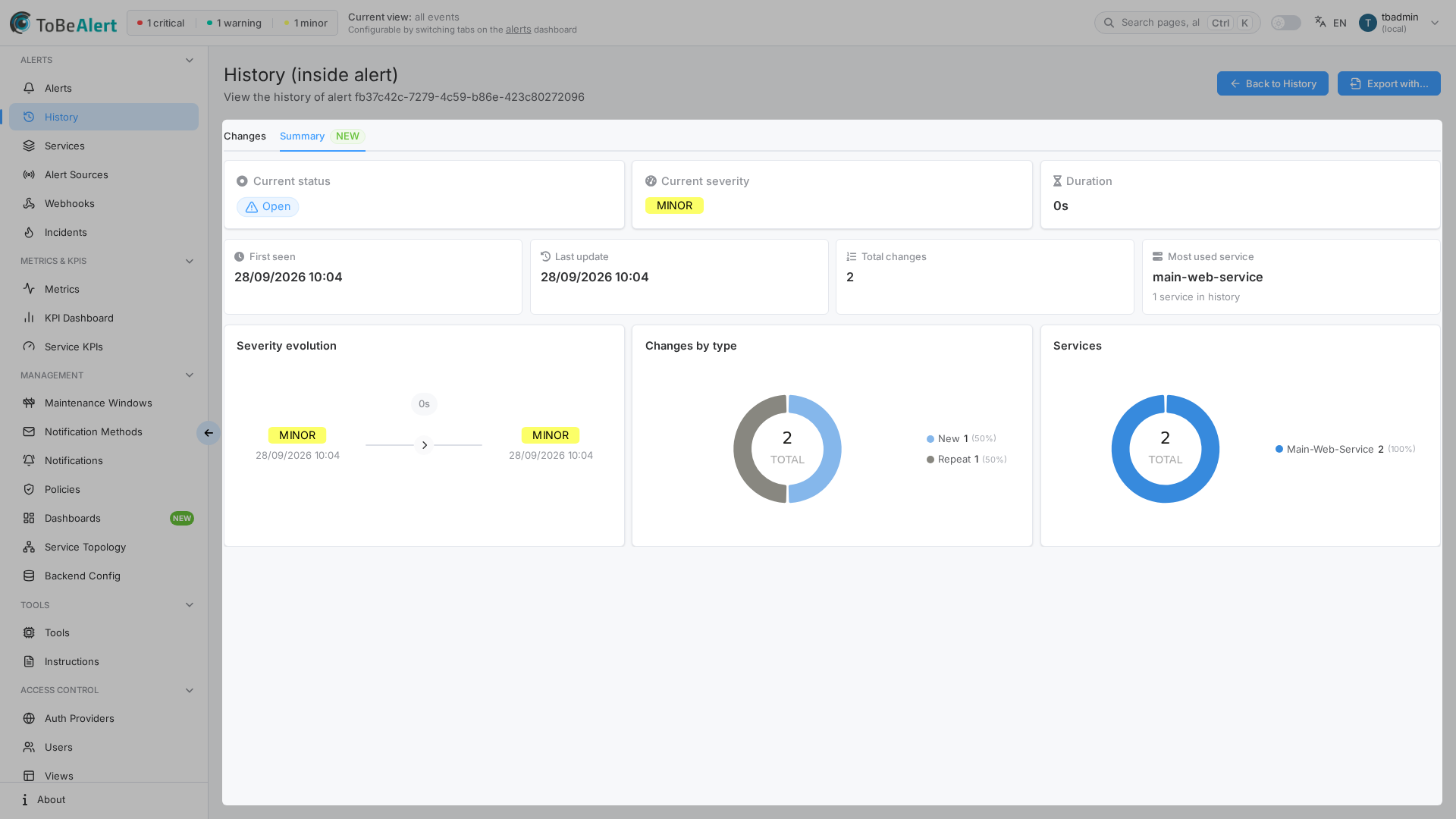Toggle the dark mode switch
1456x819 pixels.
click(x=1285, y=23)
